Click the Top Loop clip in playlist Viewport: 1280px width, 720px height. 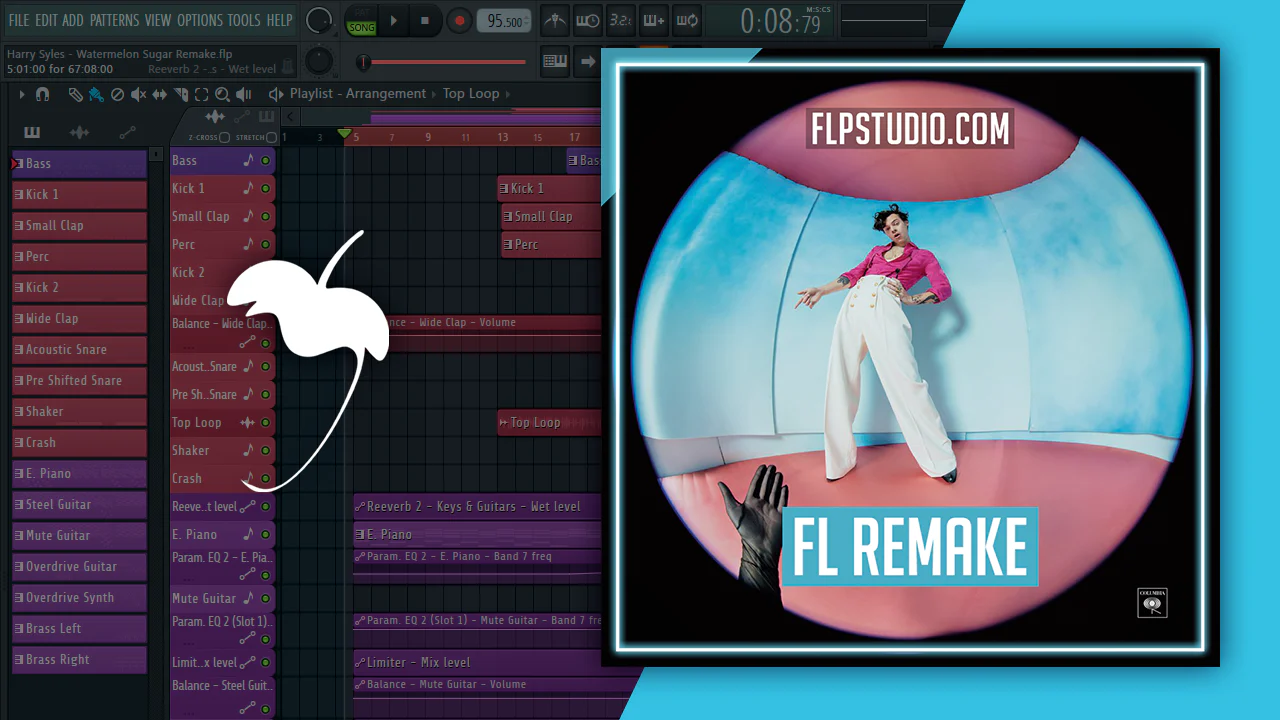point(549,422)
